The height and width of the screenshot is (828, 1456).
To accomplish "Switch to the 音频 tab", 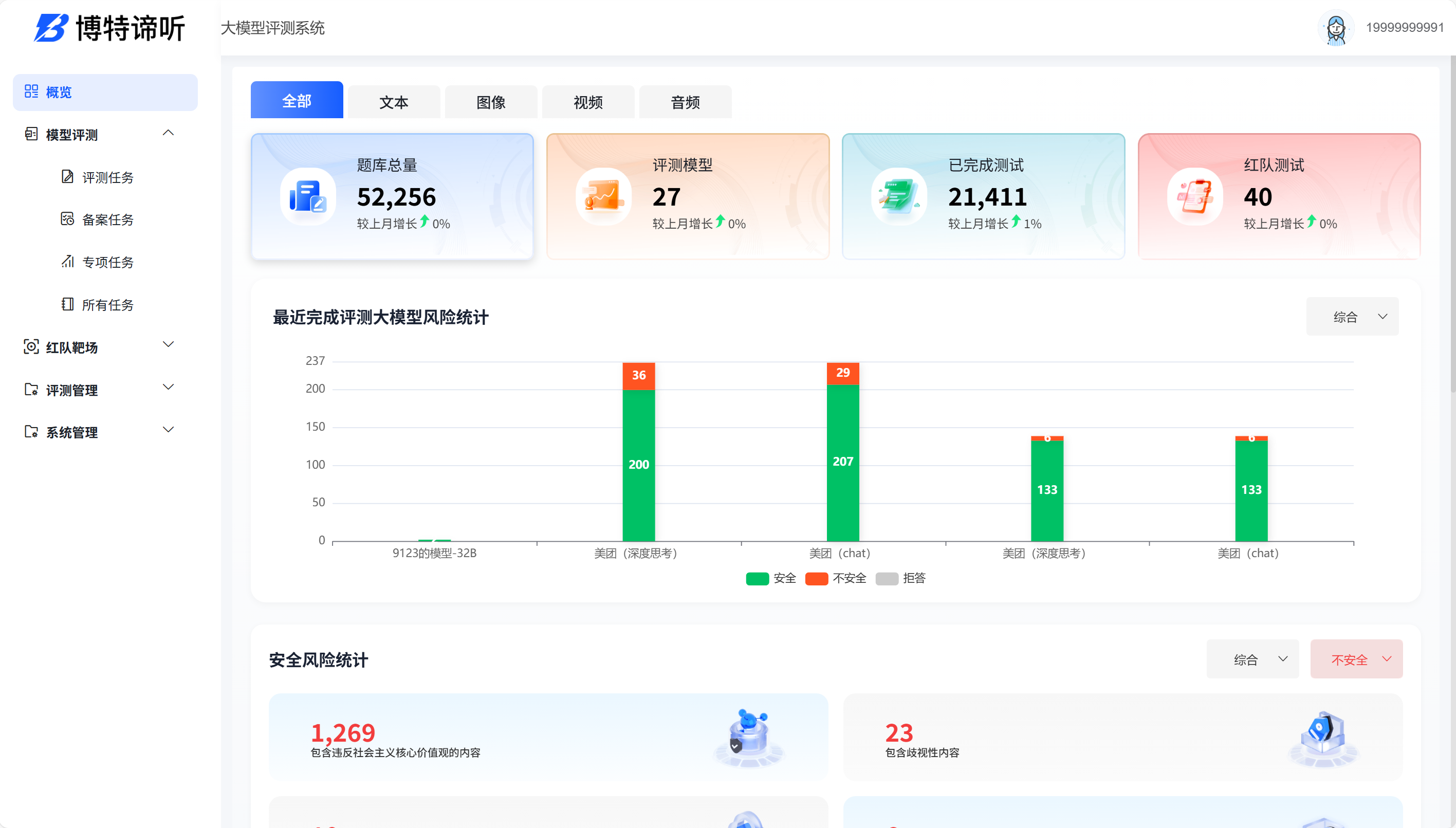I will click(x=685, y=101).
